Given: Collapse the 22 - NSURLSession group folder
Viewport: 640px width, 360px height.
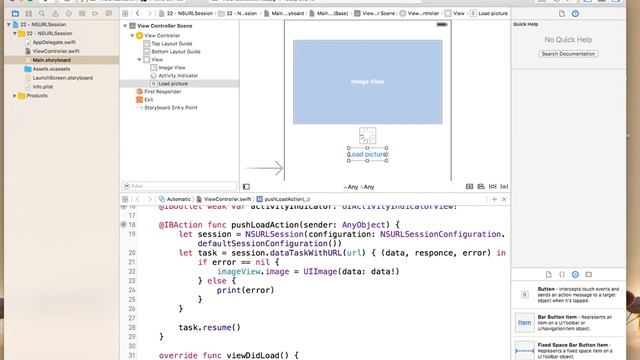Looking at the screenshot, I should click(x=15, y=33).
